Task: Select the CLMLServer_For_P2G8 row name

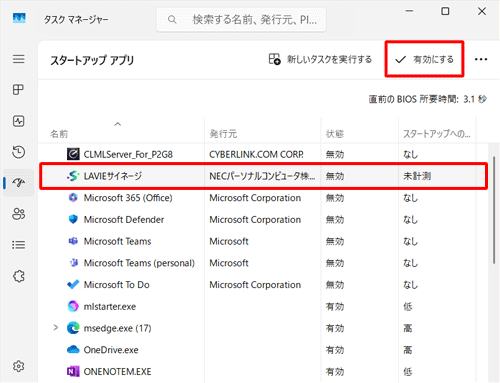Action: pos(128,154)
